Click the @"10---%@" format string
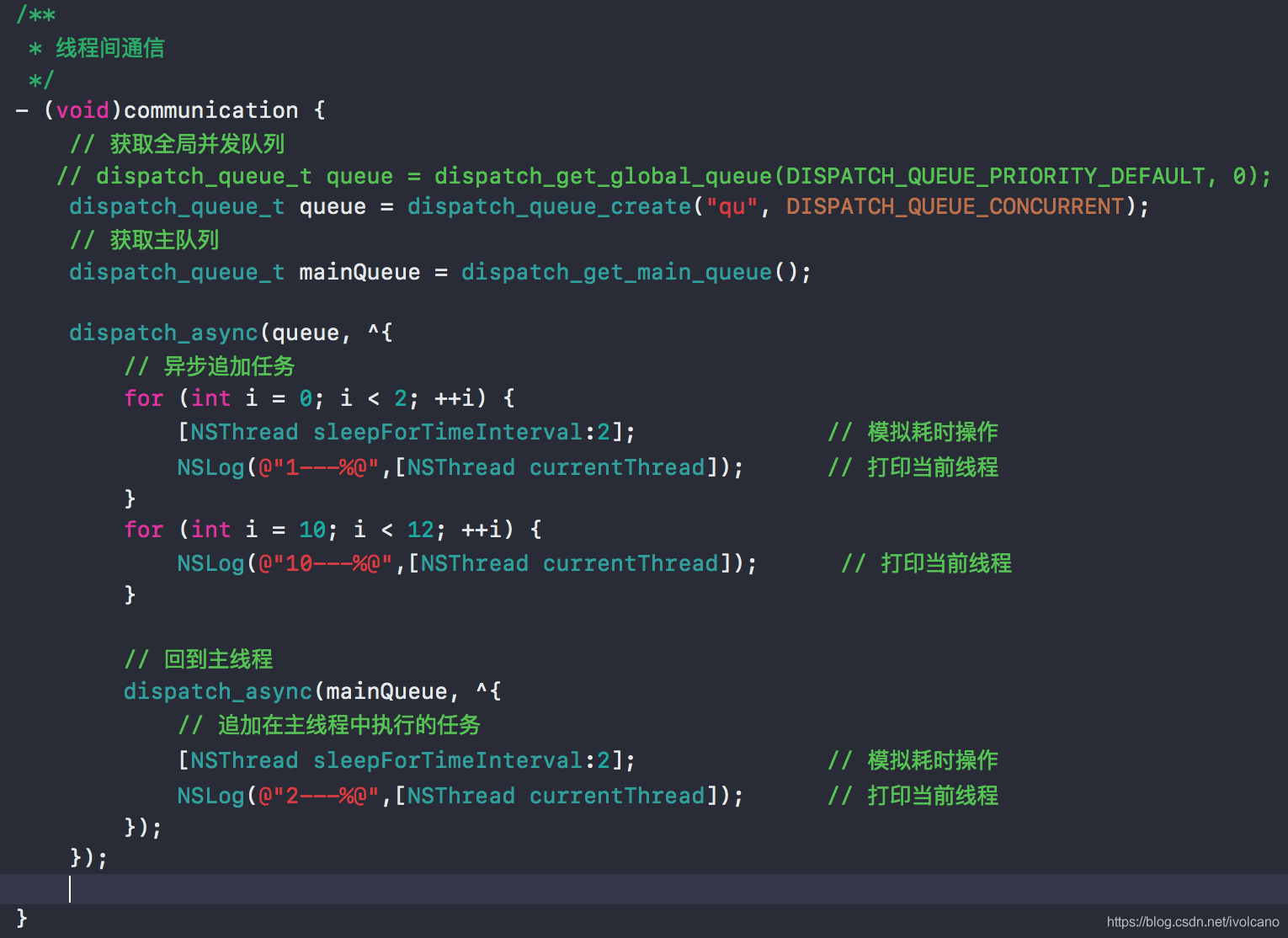Screen dimensions: 1288x938 tap(326, 563)
